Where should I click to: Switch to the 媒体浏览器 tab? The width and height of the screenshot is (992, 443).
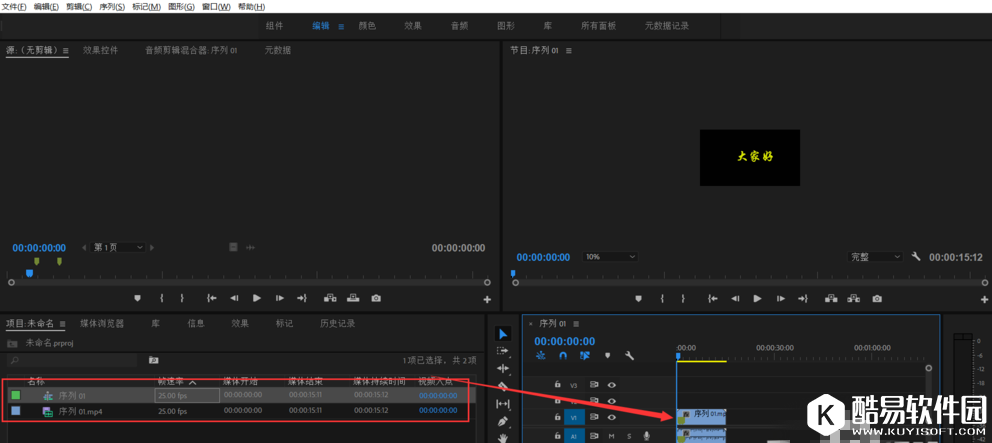[x=102, y=323]
